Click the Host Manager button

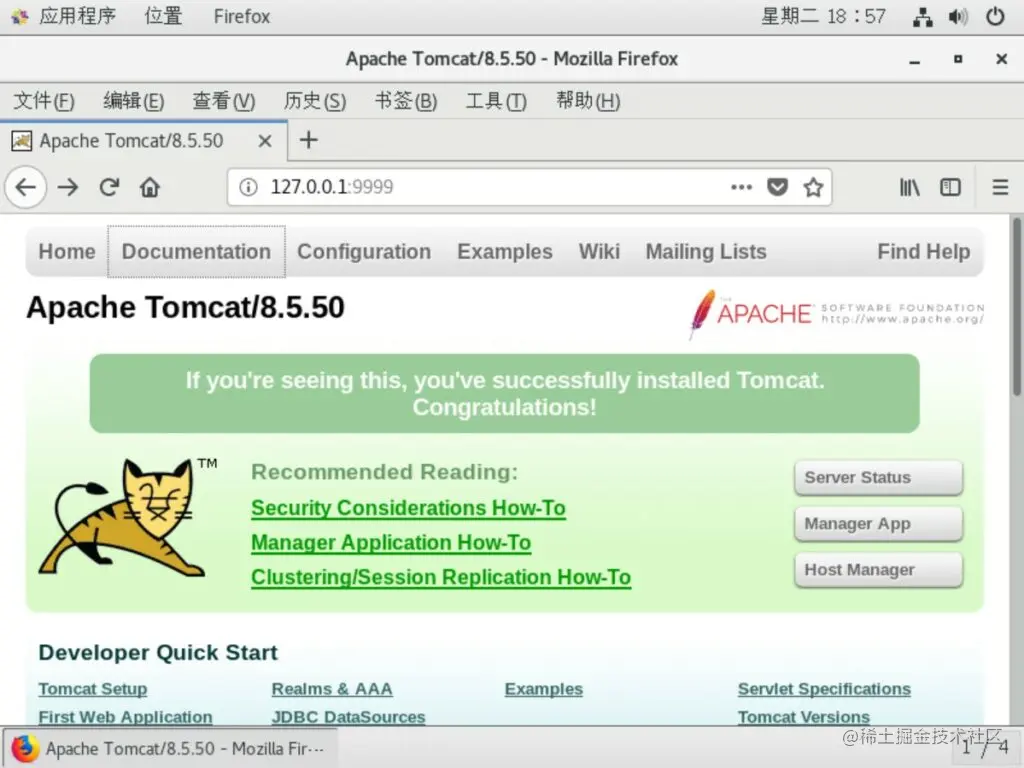click(878, 570)
